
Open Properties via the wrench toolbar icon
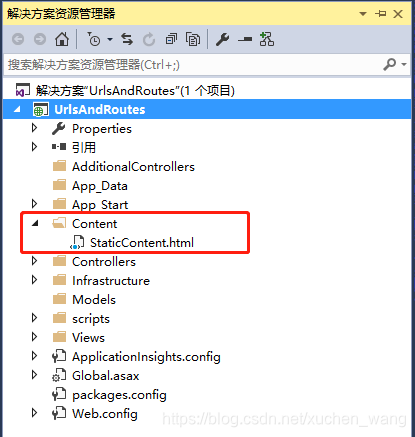click(x=222, y=39)
